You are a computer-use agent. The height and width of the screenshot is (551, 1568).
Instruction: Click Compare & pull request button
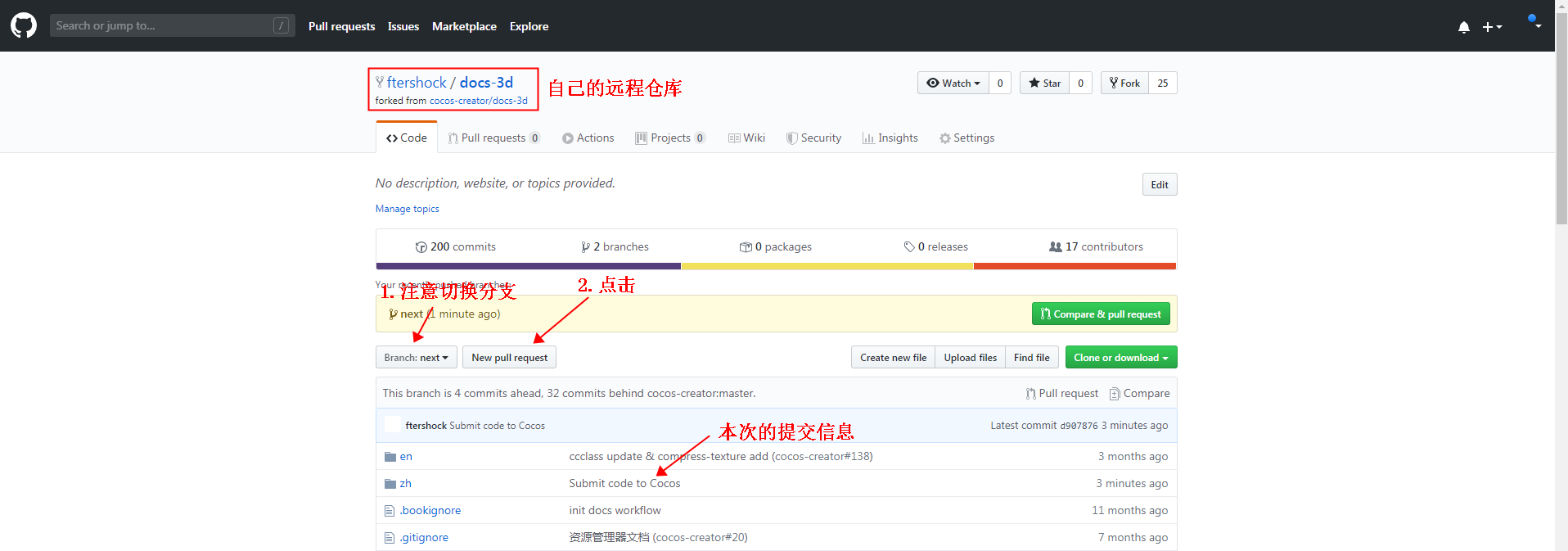point(1101,314)
